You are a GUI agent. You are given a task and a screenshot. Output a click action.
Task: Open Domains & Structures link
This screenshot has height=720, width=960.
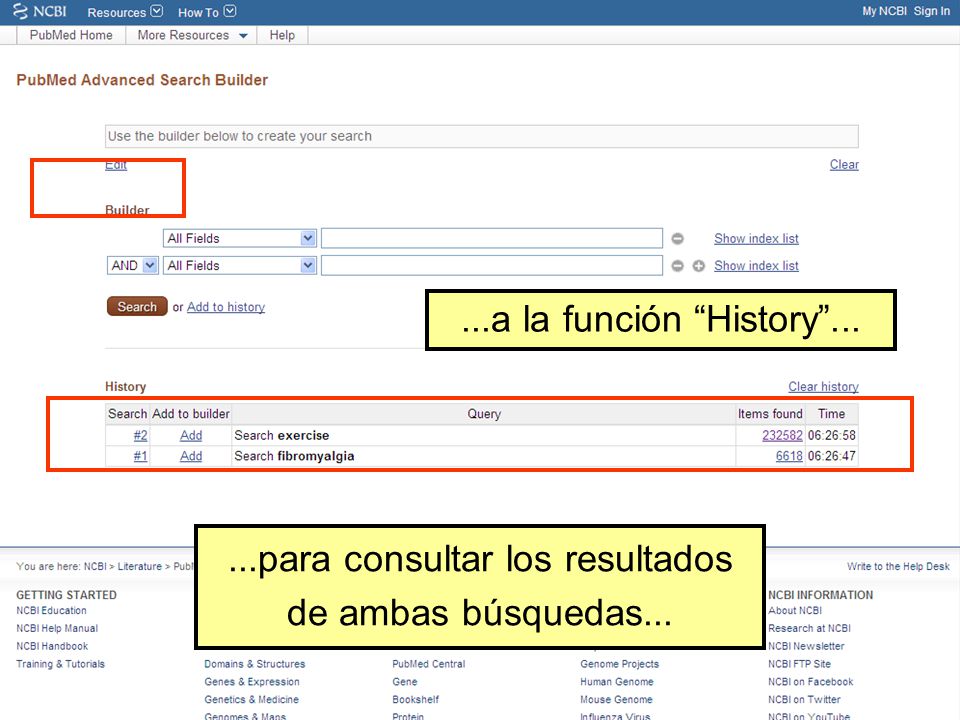tap(255, 664)
